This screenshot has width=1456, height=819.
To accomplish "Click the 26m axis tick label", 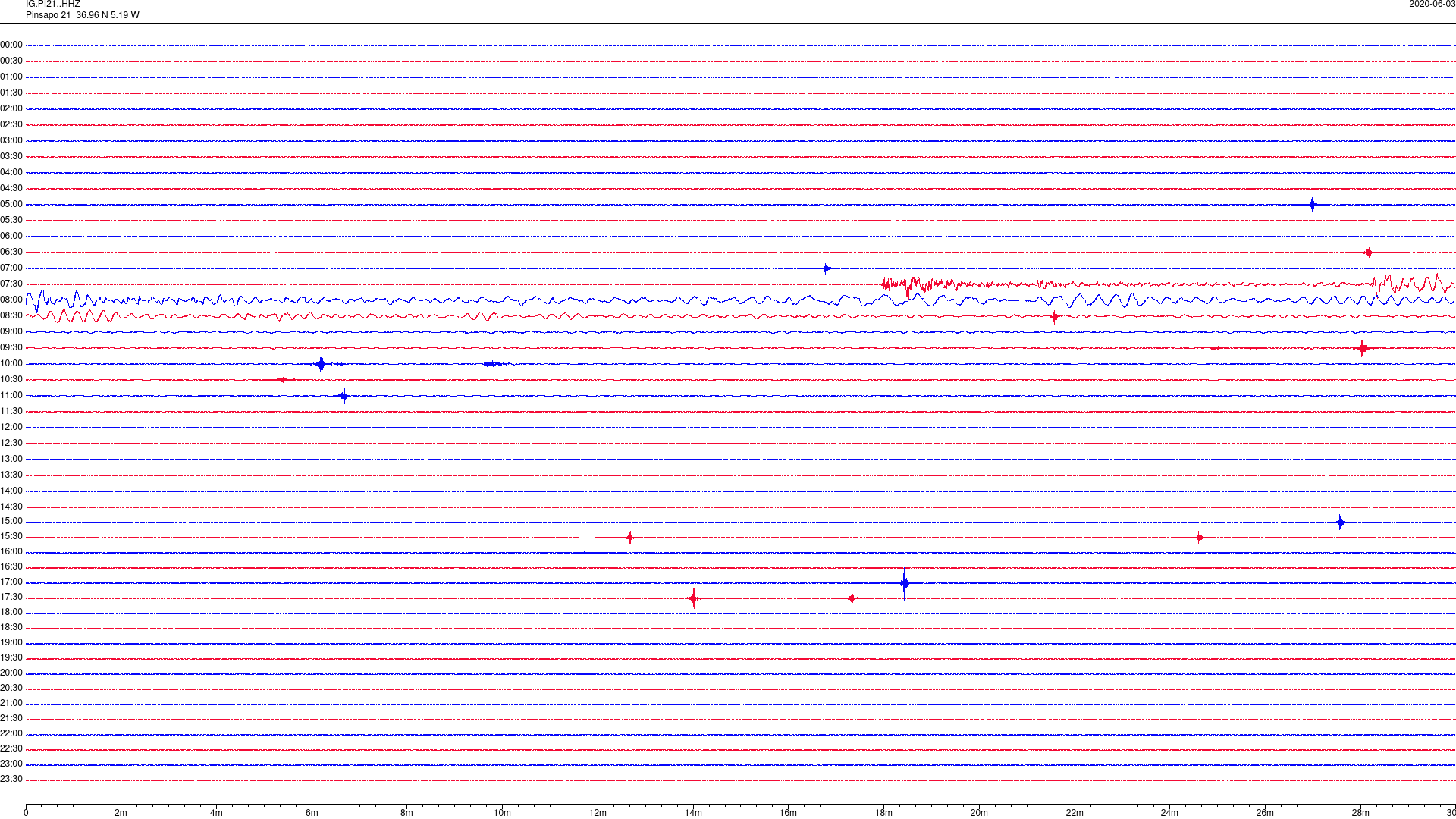I will pos(1265,813).
